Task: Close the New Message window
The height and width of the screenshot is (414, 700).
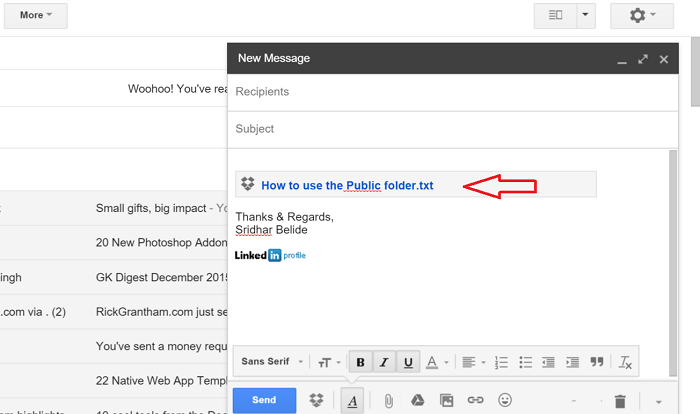Action: click(664, 59)
